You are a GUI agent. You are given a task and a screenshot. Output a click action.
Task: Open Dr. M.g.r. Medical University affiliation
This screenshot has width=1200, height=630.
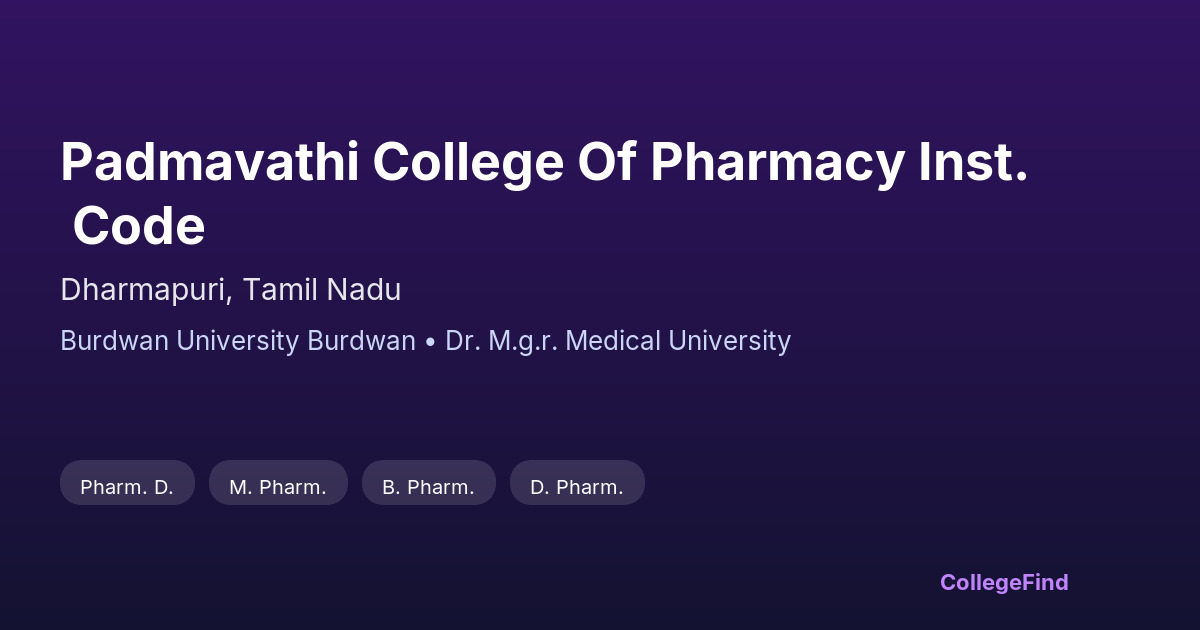[618, 341]
